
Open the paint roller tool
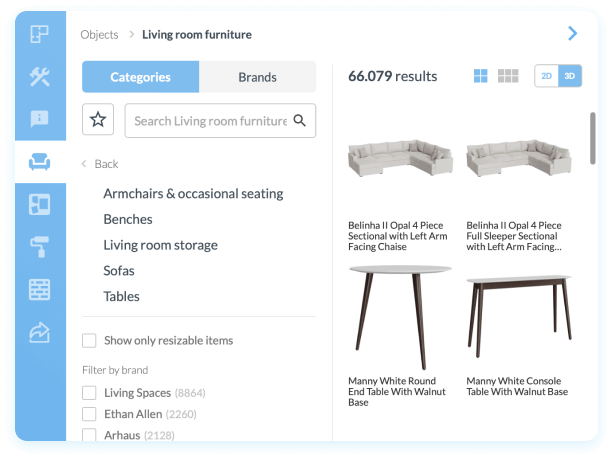[40, 247]
